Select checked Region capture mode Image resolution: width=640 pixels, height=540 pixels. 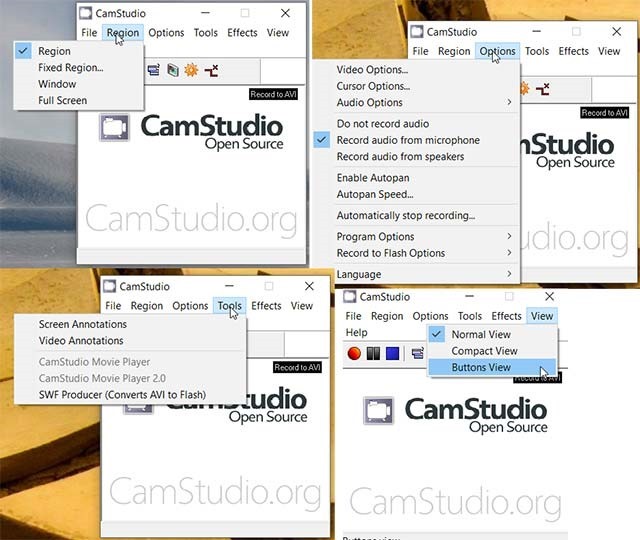coord(79,51)
